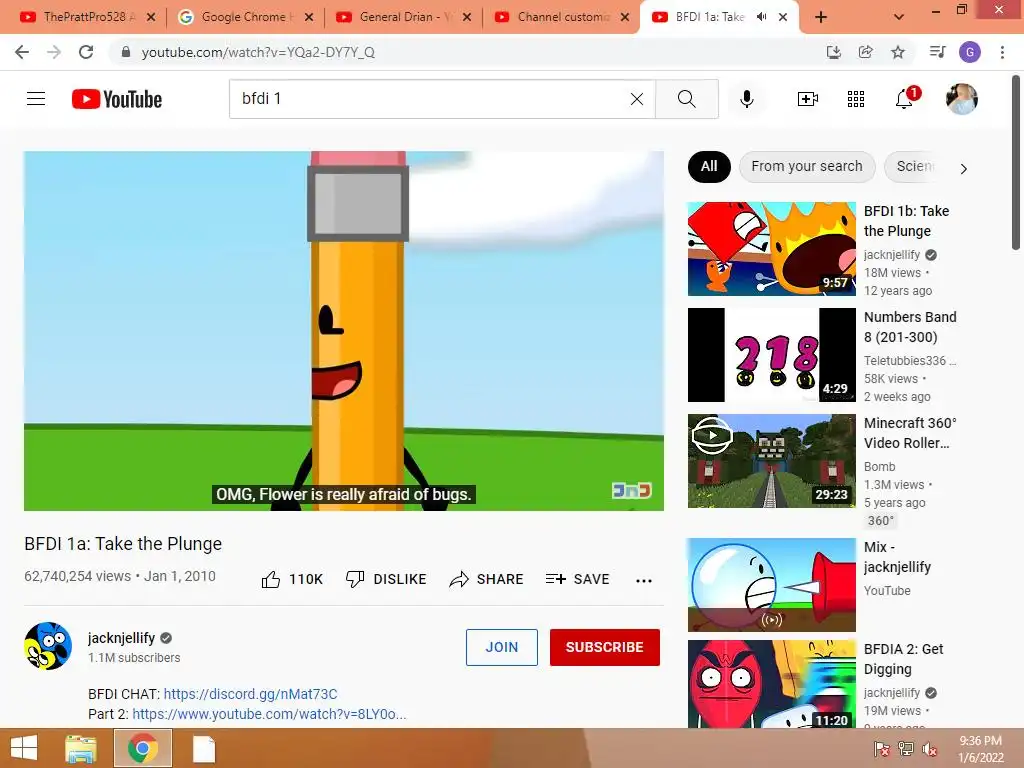Open the jacknjellify channel name link

tap(121, 638)
